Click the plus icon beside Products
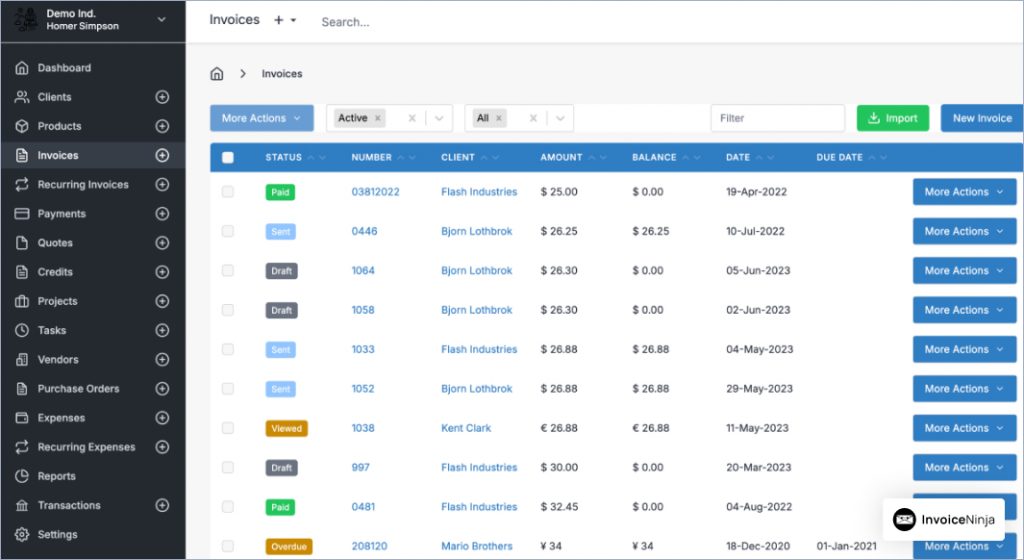The width and height of the screenshot is (1024, 560). [x=162, y=126]
